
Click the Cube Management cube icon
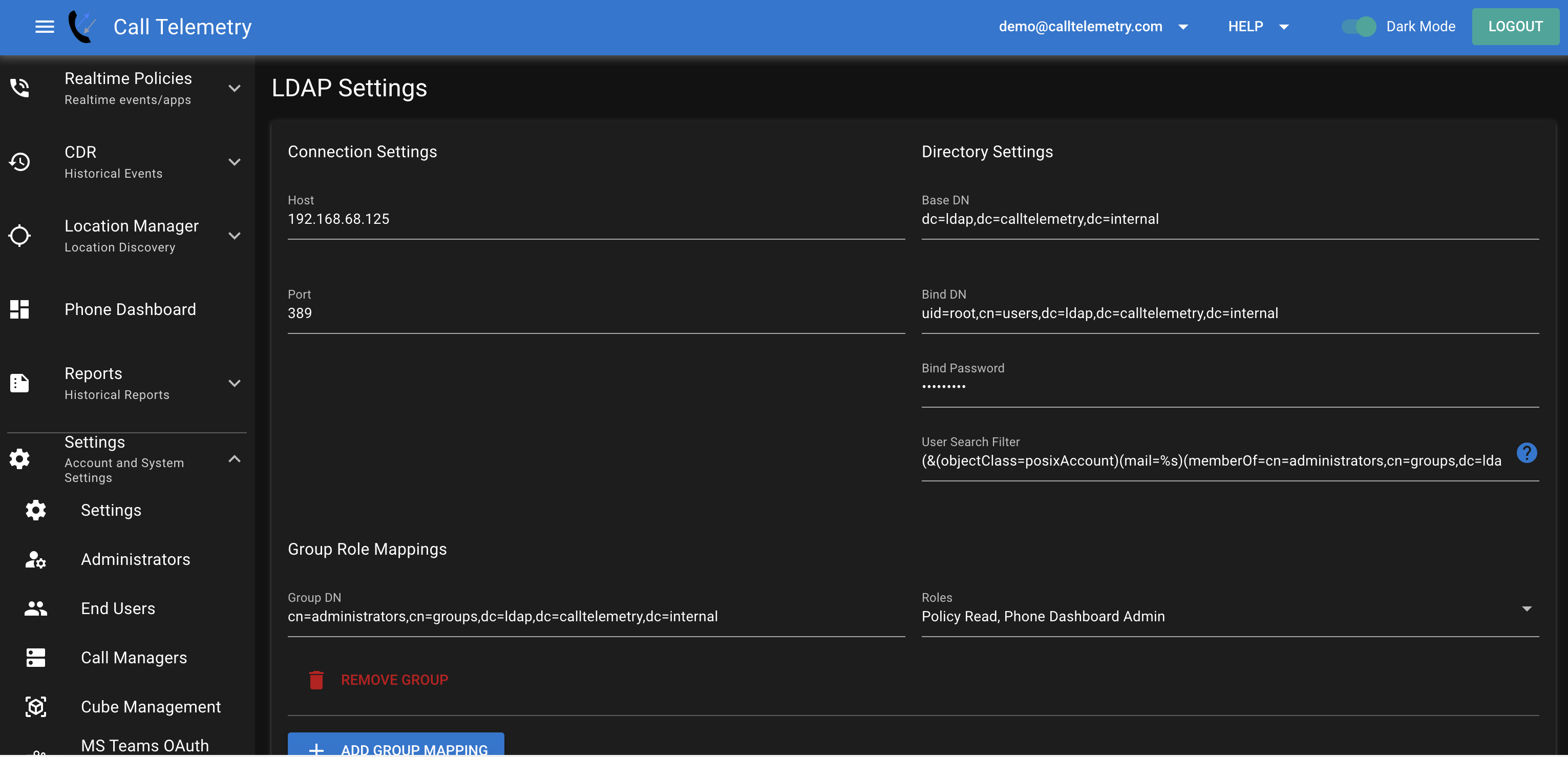(x=36, y=707)
